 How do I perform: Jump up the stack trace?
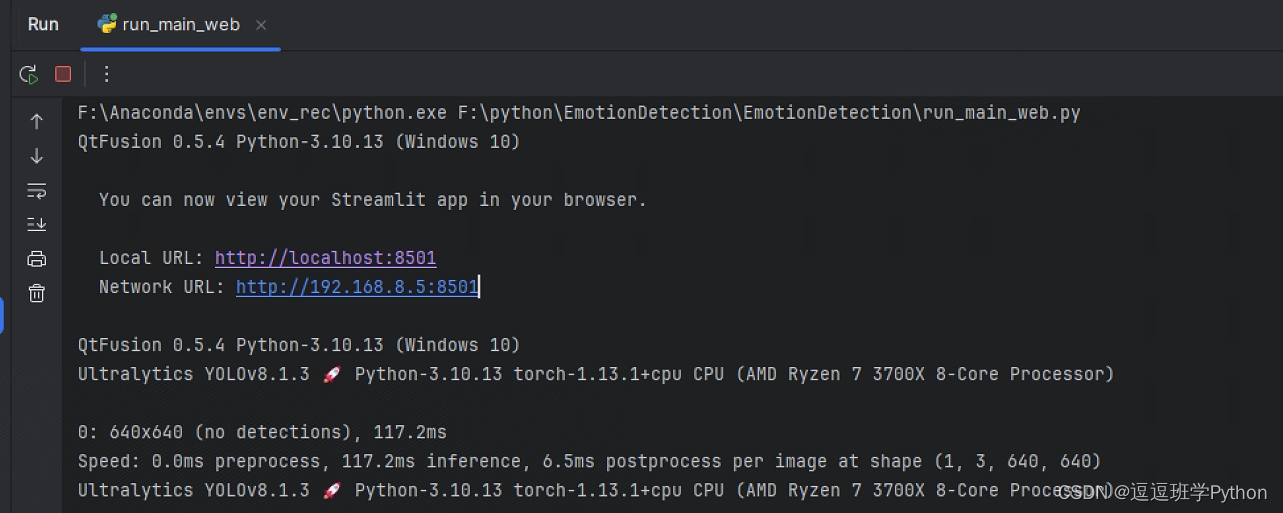(x=37, y=121)
